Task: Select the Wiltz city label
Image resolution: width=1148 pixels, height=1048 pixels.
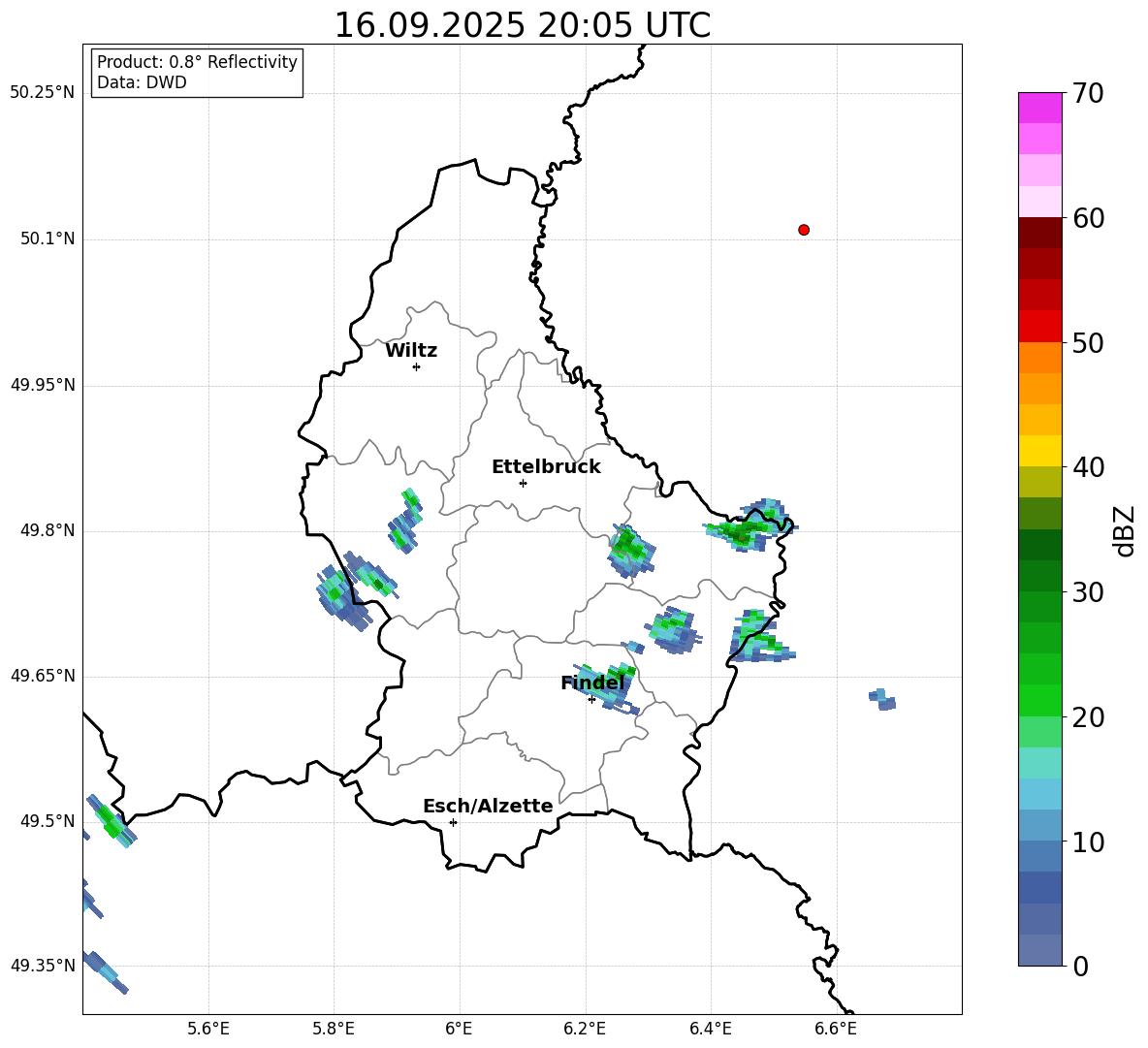Action: click(x=411, y=351)
